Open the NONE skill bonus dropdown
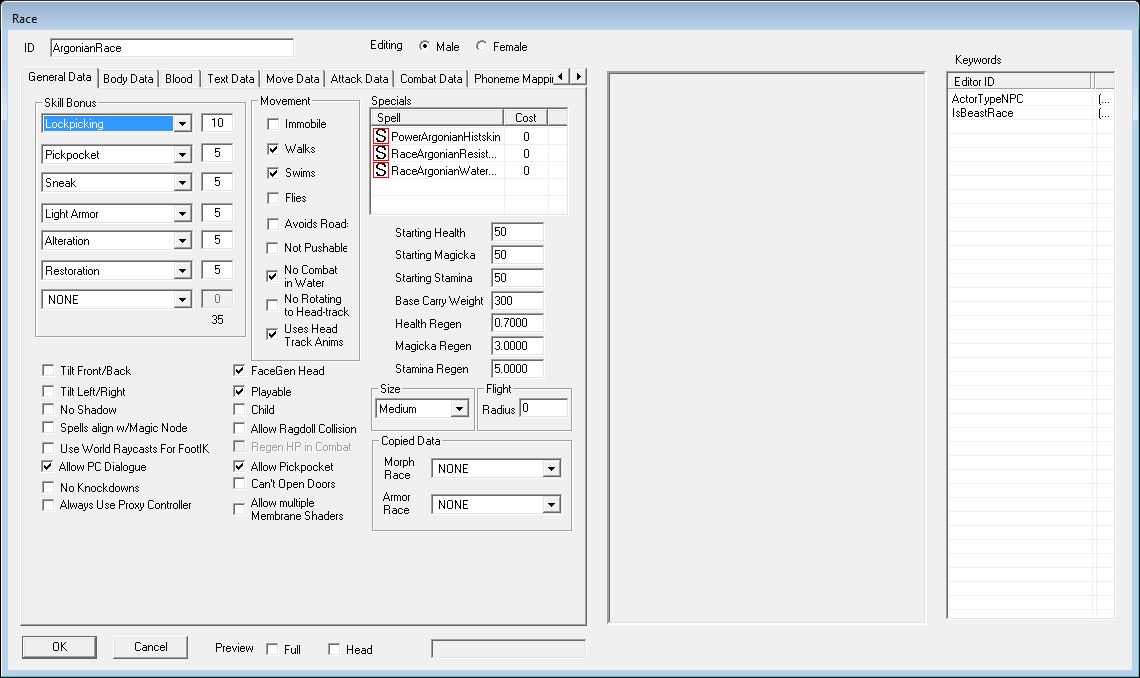Image resolution: width=1140 pixels, height=678 pixels. 182,299
